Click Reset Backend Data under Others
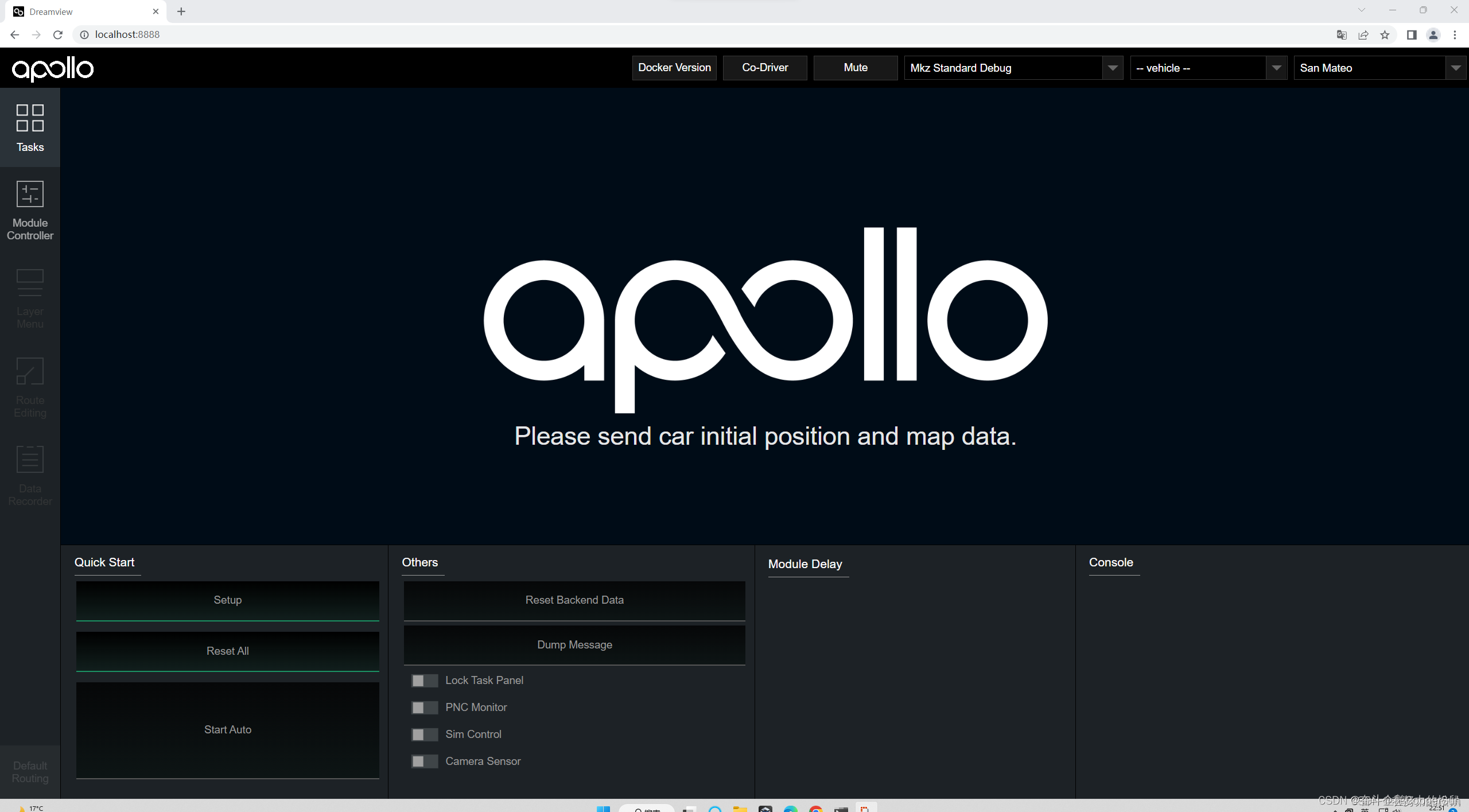This screenshot has width=1469, height=812. (x=574, y=600)
